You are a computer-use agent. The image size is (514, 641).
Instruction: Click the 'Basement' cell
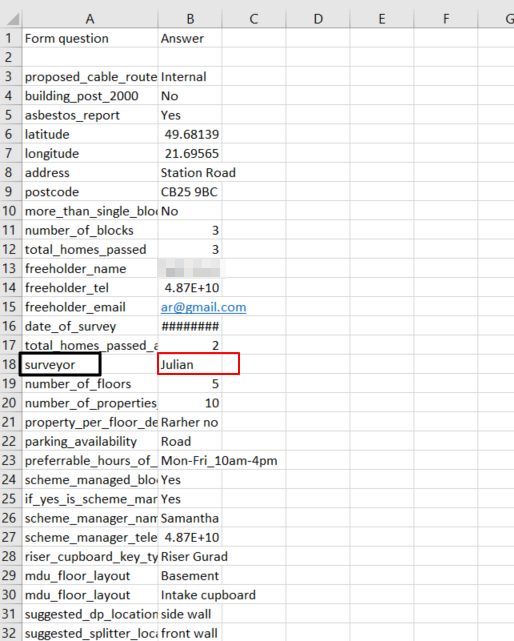click(190, 576)
